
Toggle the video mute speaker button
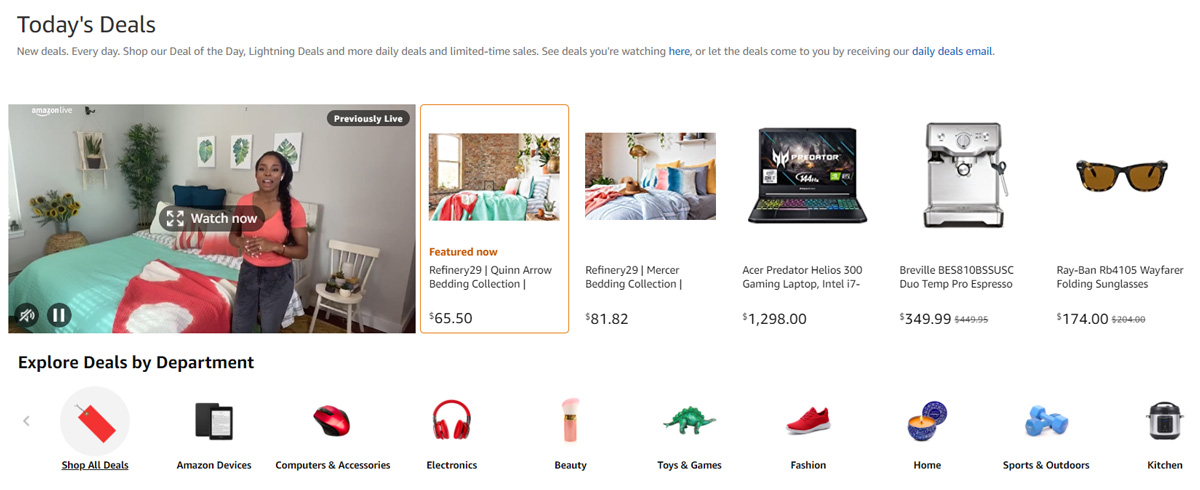pos(27,316)
